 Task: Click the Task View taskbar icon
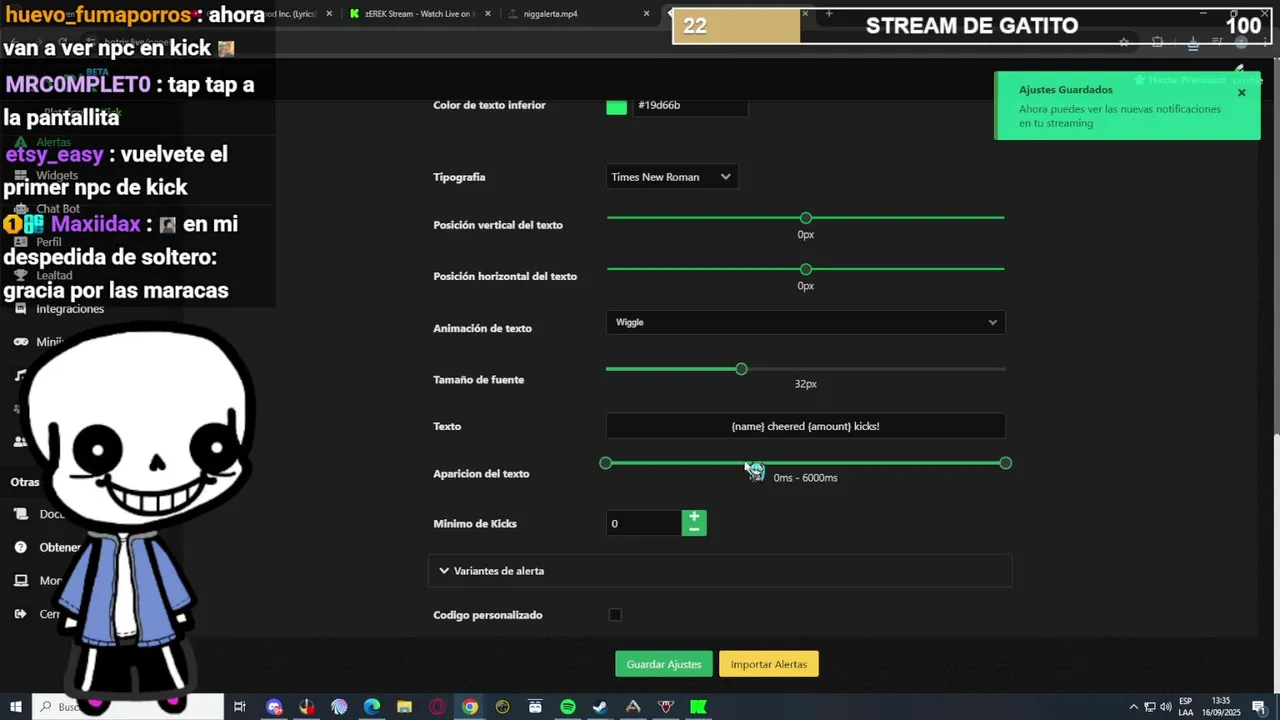point(240,707)
